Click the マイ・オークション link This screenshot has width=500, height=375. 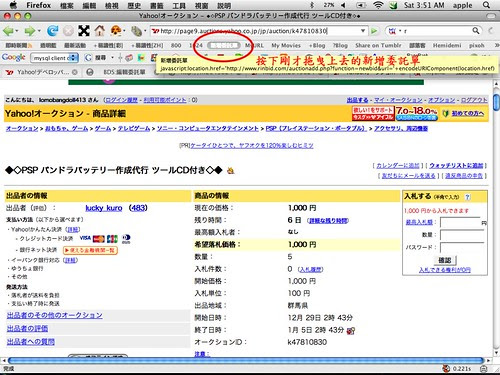click(398, 100)
